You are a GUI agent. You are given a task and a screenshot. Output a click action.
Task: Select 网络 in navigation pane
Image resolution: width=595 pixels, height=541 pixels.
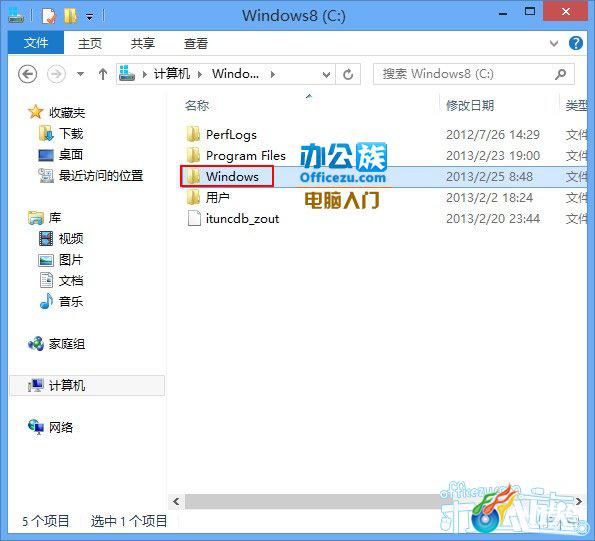click(61, 428)
